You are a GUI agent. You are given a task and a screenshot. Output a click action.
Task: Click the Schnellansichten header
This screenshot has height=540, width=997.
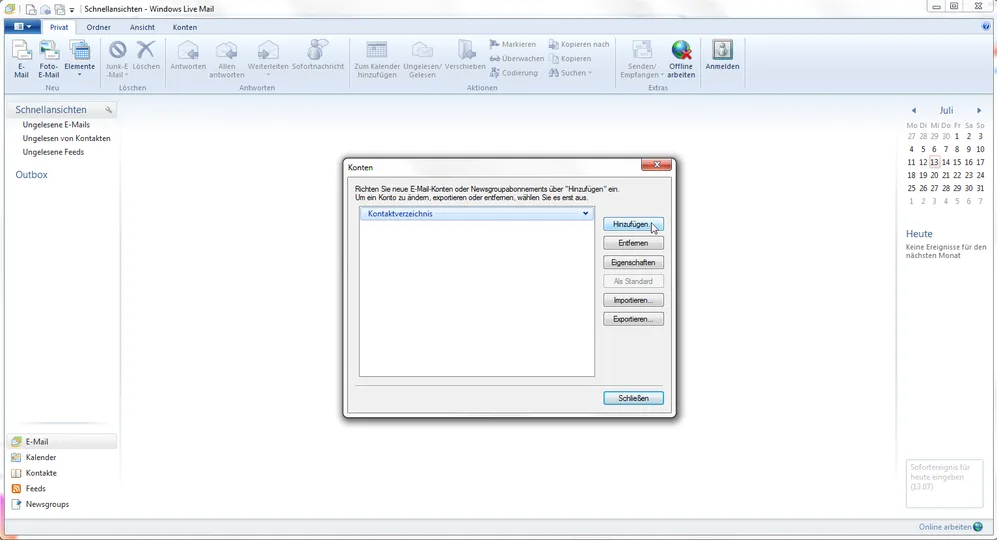coord(51,109)
